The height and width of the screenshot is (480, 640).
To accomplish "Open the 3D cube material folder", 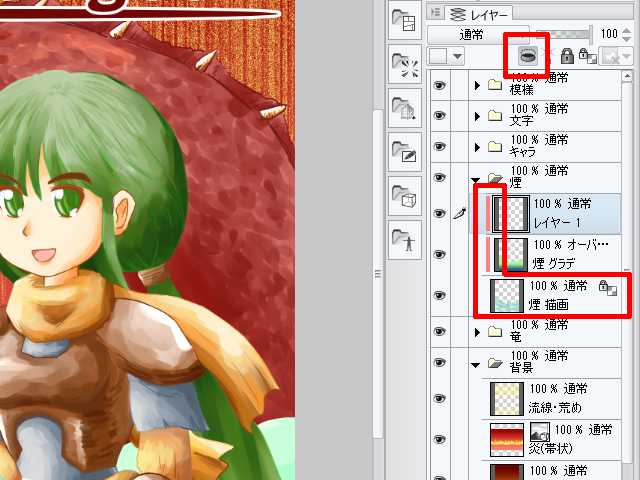I will (404, 196).
